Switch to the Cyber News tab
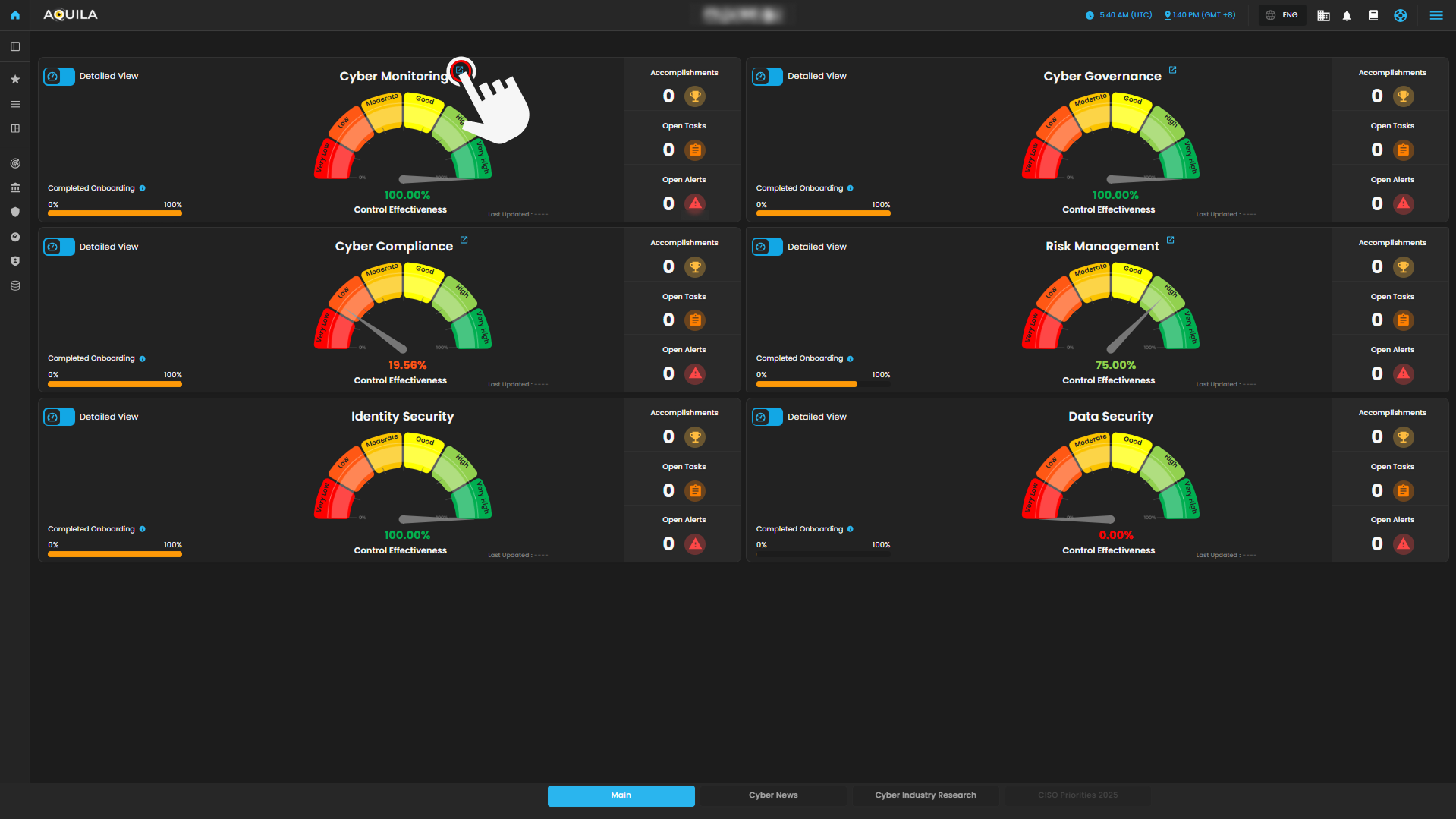Screen dimensions: 1456x819 pos(772,795)
